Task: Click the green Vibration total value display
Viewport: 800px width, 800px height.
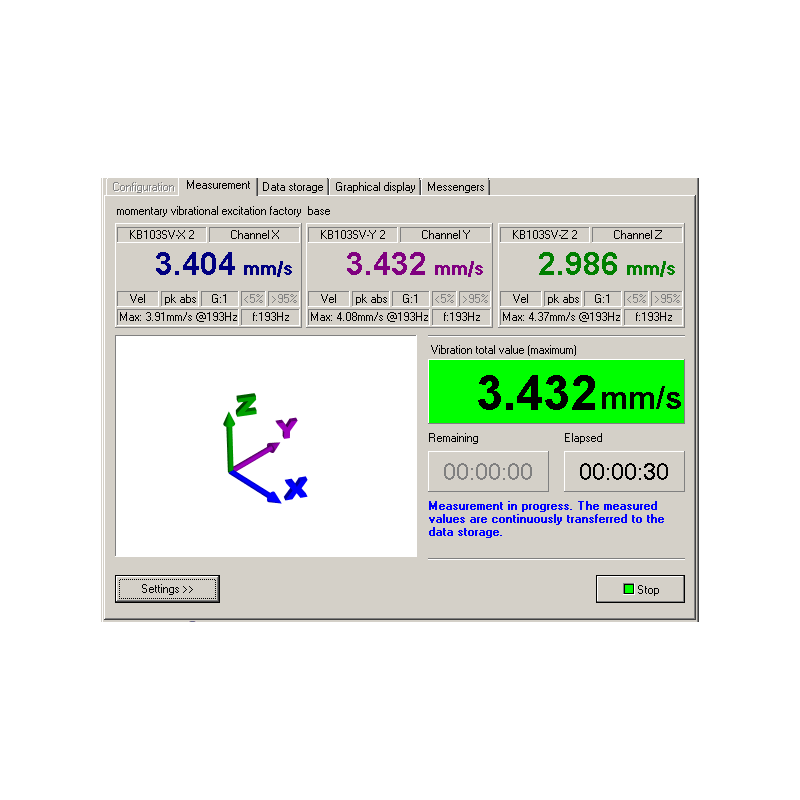Action: point(556,392)
